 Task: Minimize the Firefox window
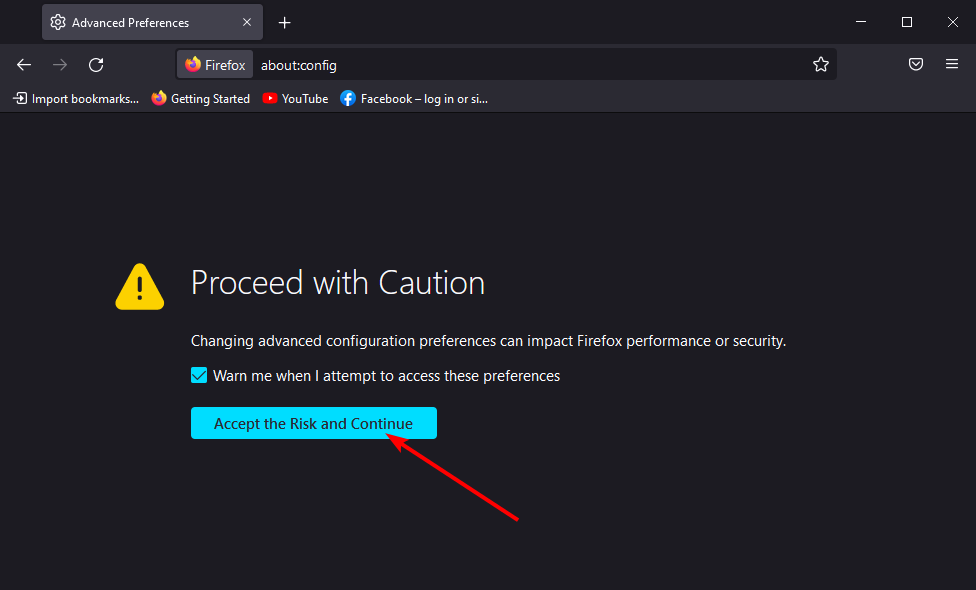click(861, 22)
